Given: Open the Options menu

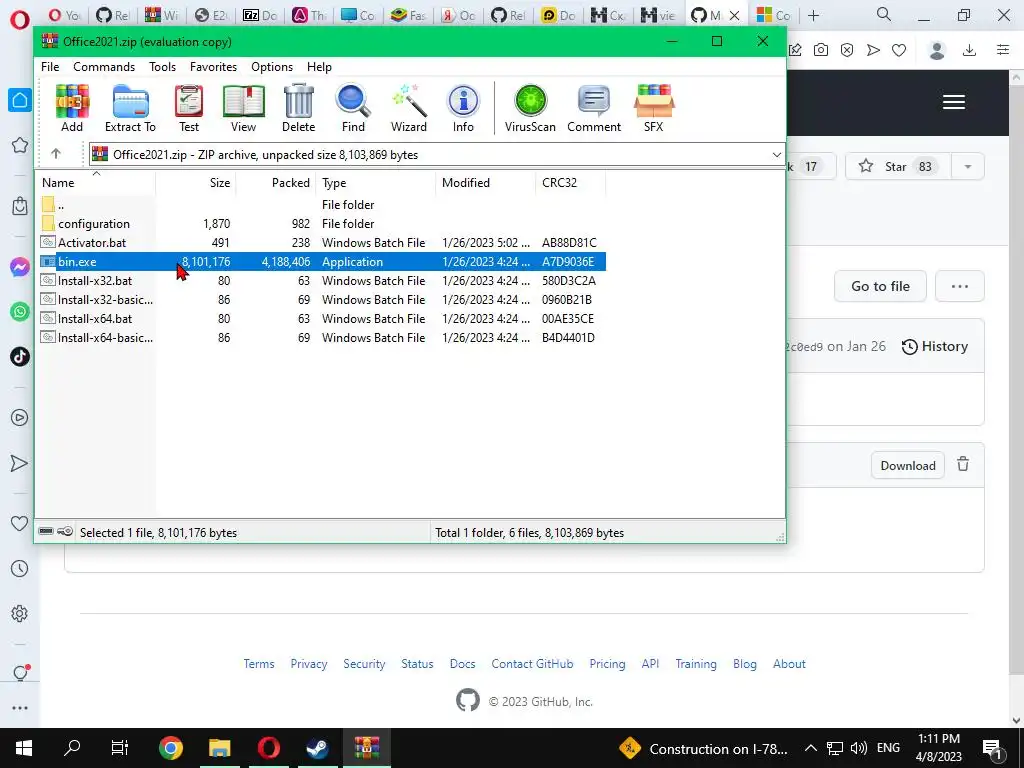Looking at the screenshot, I should coord(272,67).
